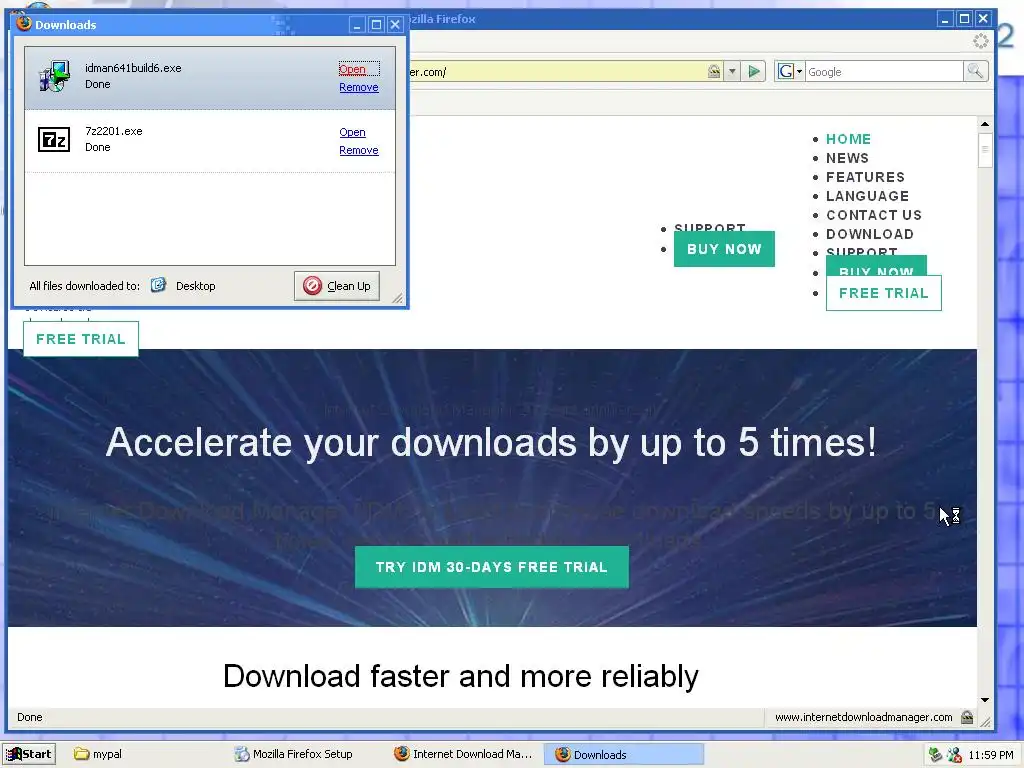1024x768 pixels.
Task: Open NEWS in the site navigation
Action: click(x=847, y=158)
